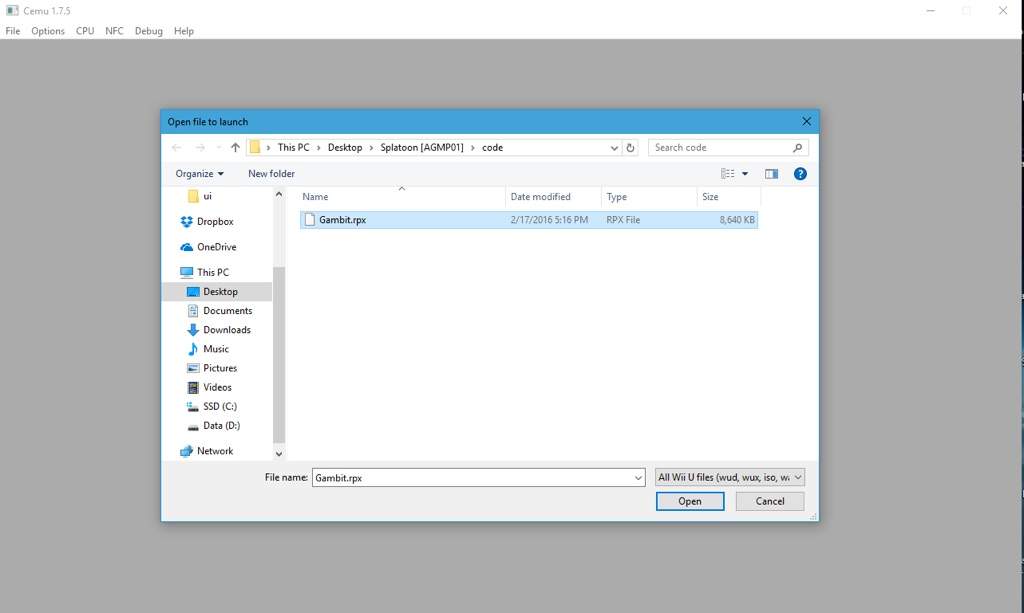Select the Gambit.rpx file
The width and height of the screenshot is (1024, 613).
529,220
